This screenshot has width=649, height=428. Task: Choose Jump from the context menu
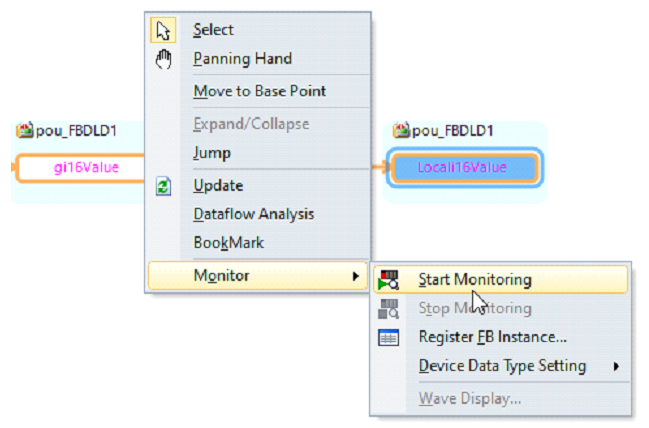(x=212, y=153)
